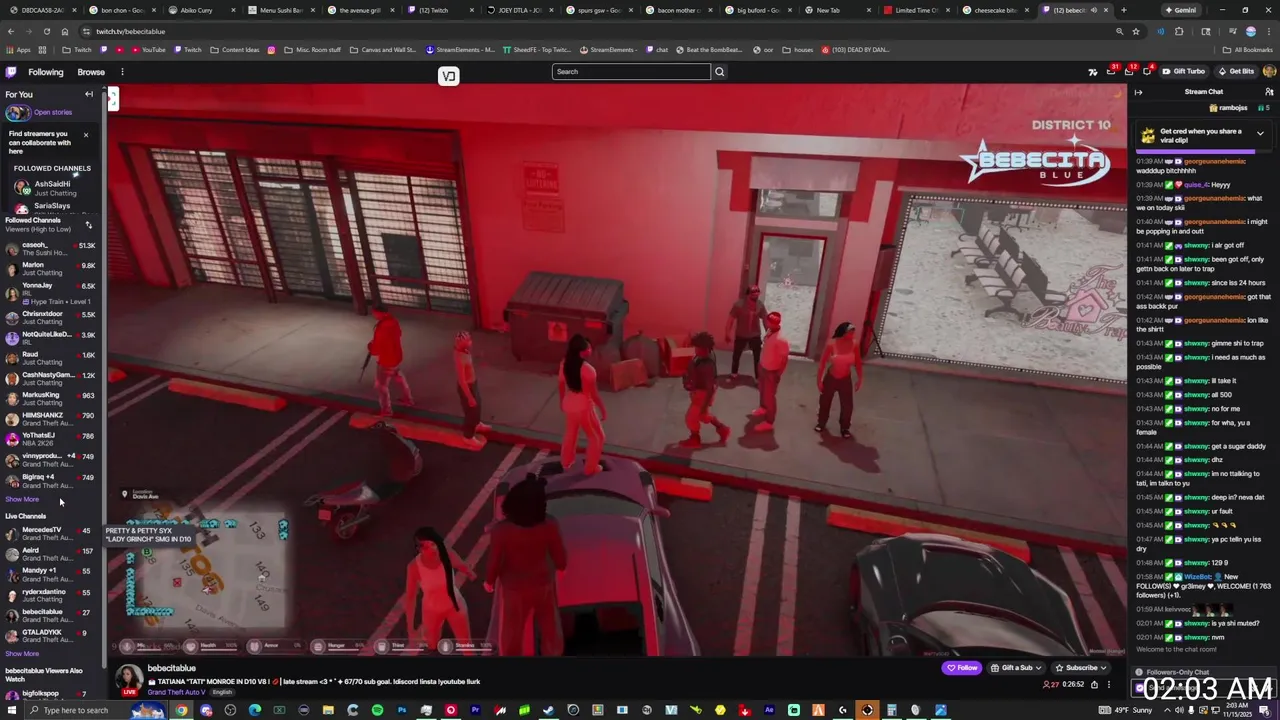Open chat bubble icon with 4 badge
Screen dimensions: 1280x720
[1147, 72]
